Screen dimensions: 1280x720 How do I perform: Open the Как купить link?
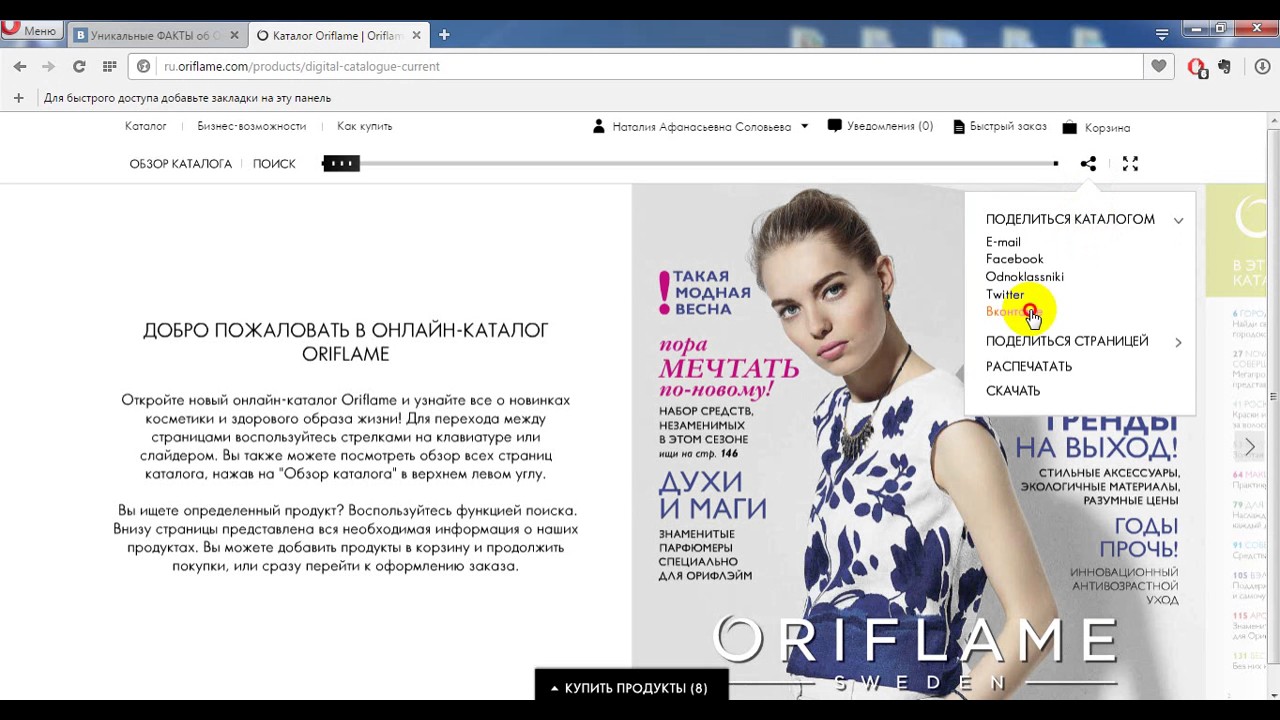364,126
